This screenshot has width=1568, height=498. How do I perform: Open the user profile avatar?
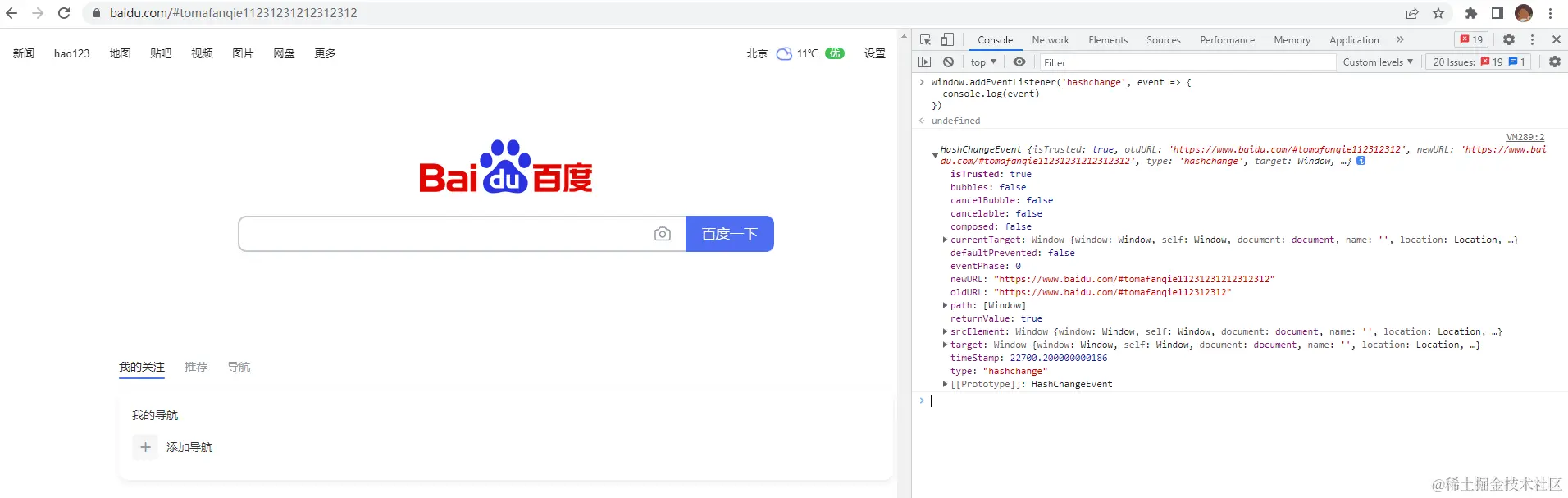(x=1524, y=13)
